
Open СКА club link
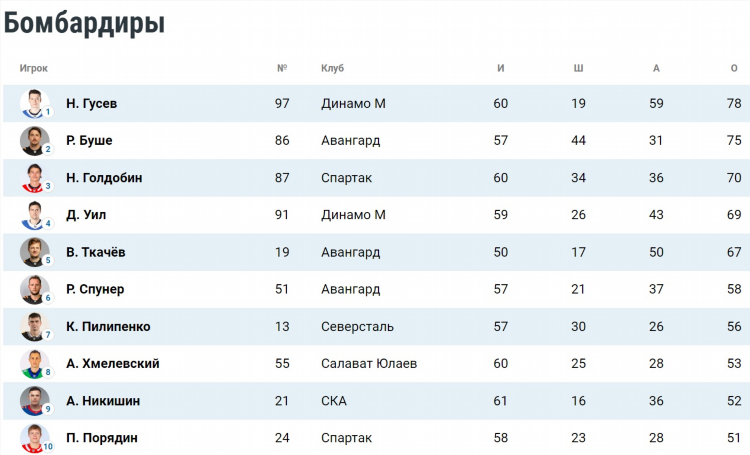coord(334,400)
